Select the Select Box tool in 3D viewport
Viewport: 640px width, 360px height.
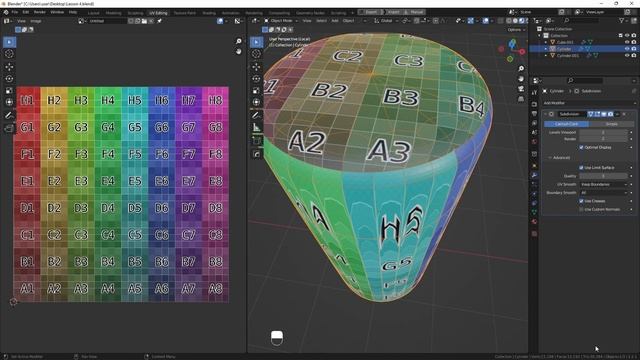coord(256,42)
